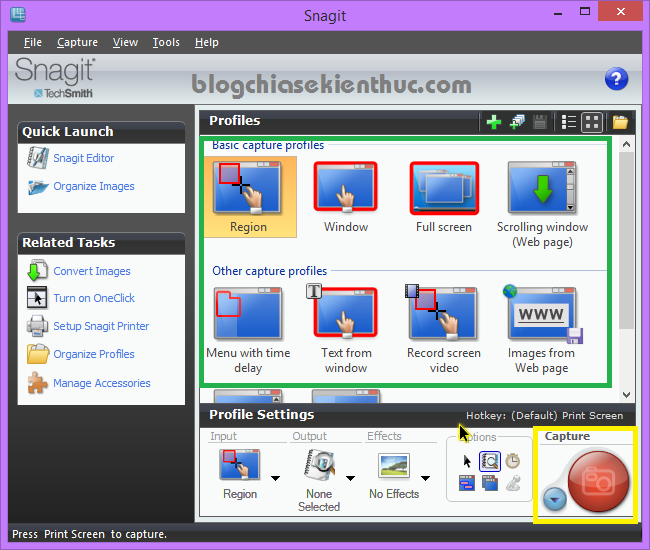Toggle Keep links option icon

coord(467,483)
